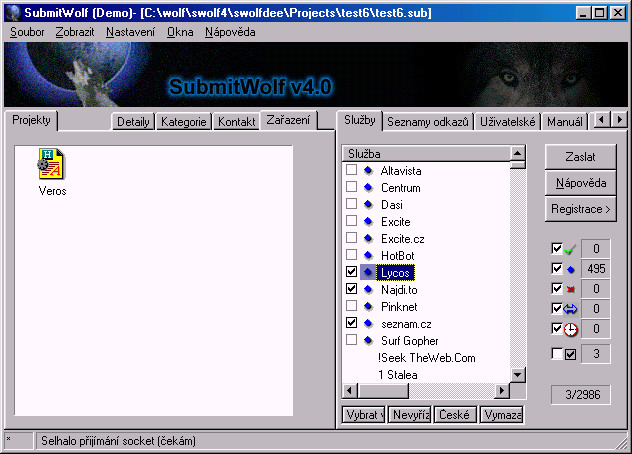Click the green checkmark status icon
This screenshot has width=632, height=454.
570,250
